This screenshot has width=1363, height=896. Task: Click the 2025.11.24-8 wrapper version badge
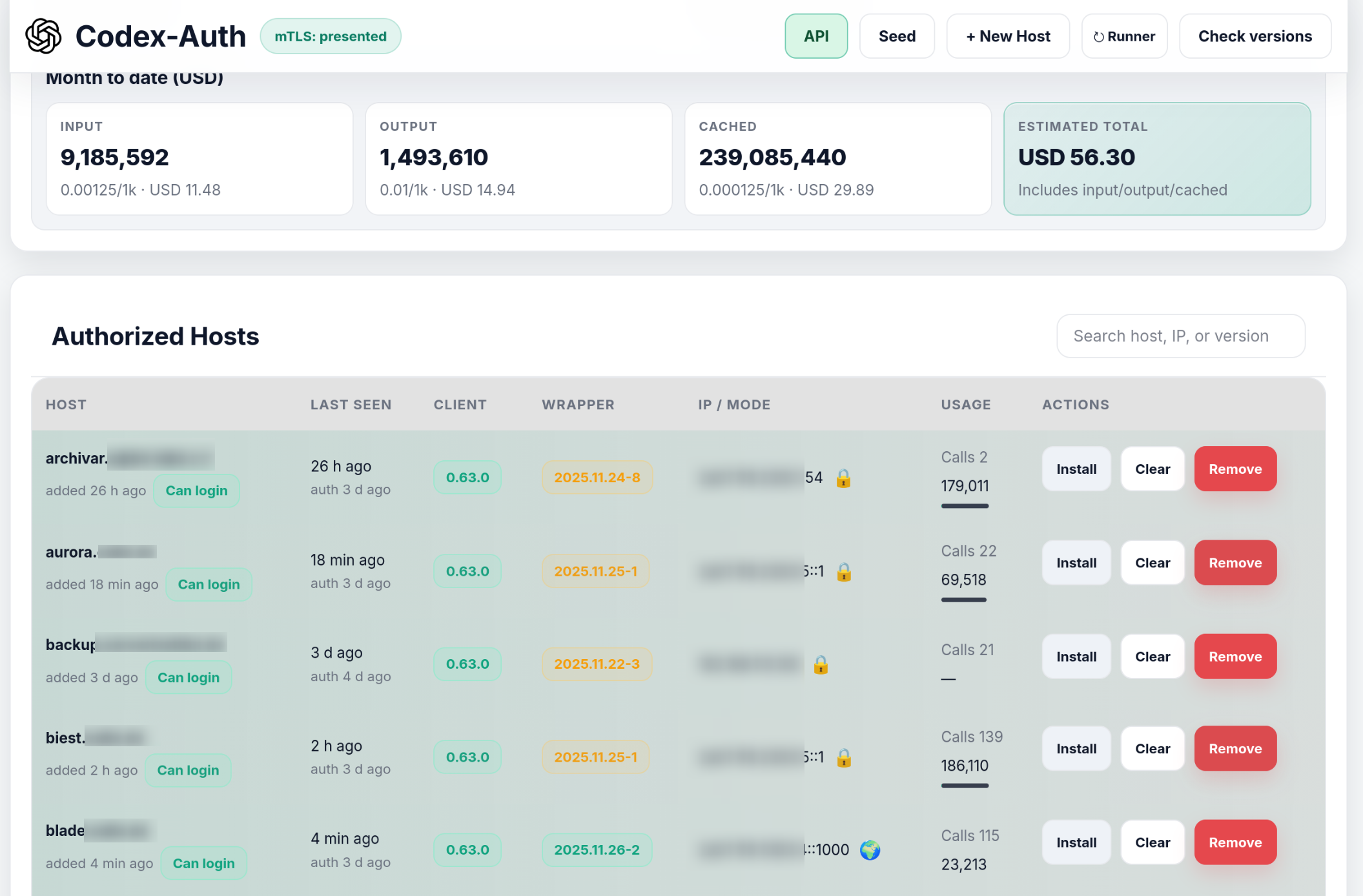[x=597, y=478]
